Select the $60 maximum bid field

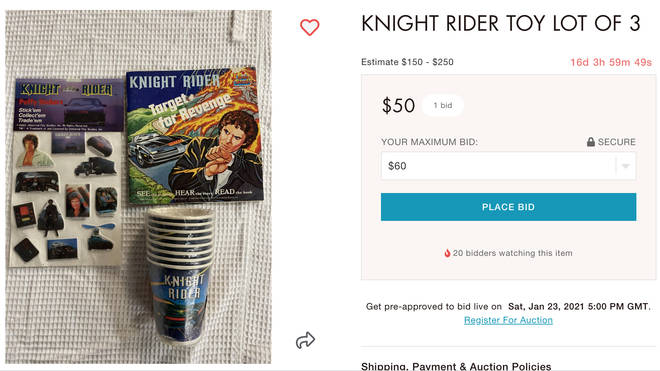(x=508, y=166)
